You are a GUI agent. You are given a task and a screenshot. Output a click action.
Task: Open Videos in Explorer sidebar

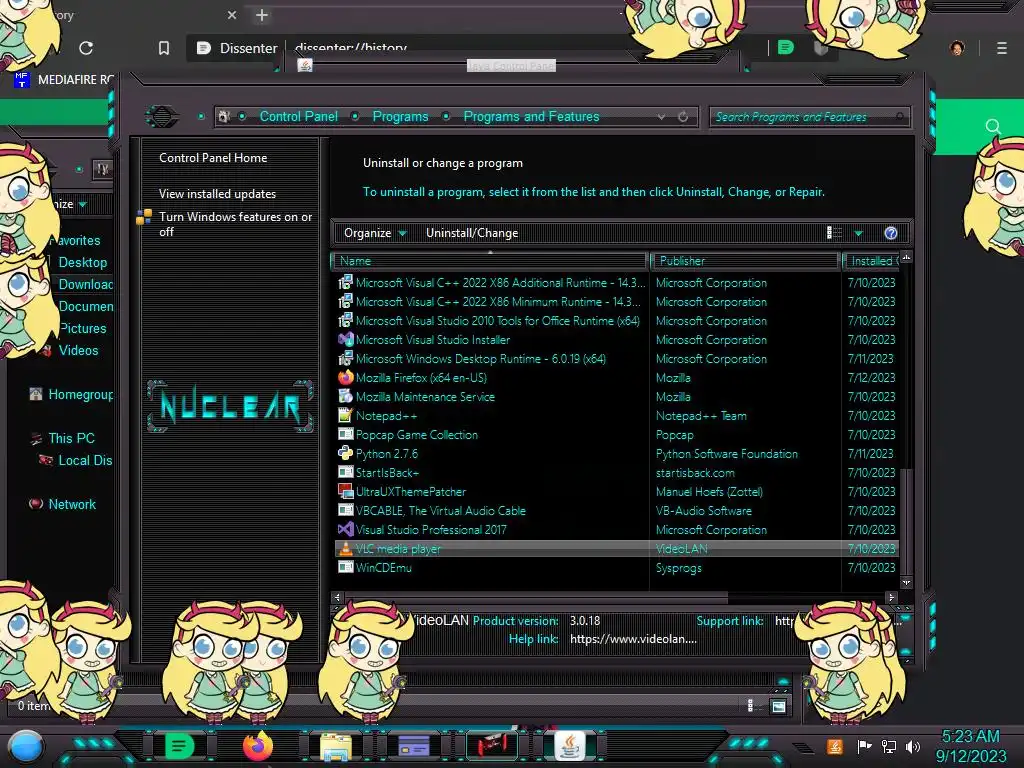78,350
